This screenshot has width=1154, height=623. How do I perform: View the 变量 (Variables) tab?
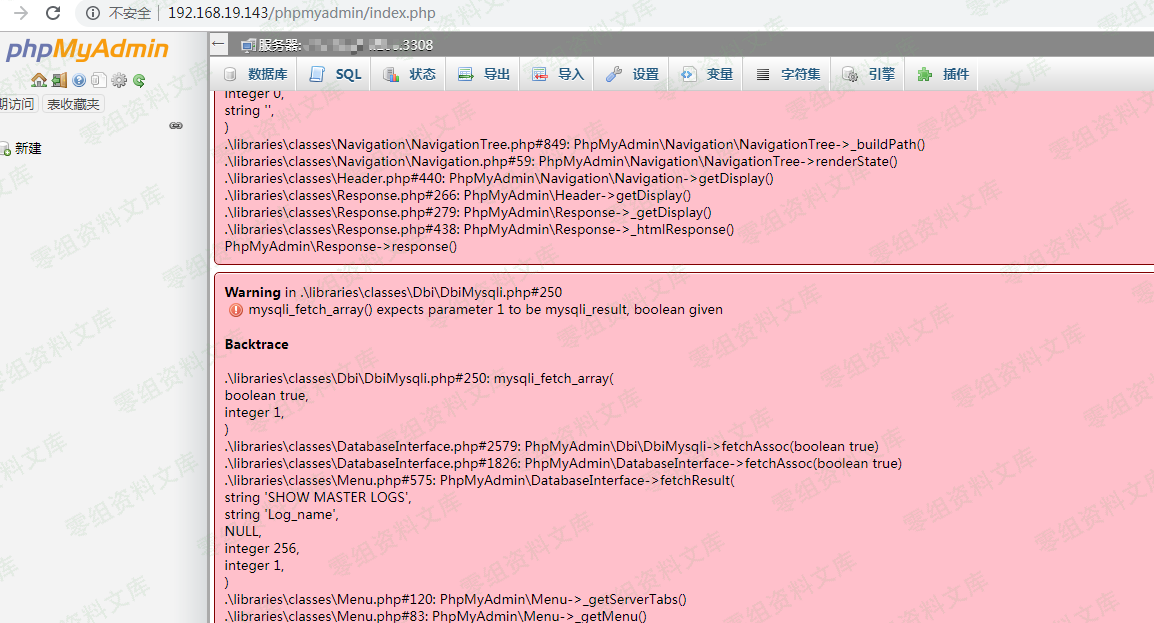click(x=707, y=74)
